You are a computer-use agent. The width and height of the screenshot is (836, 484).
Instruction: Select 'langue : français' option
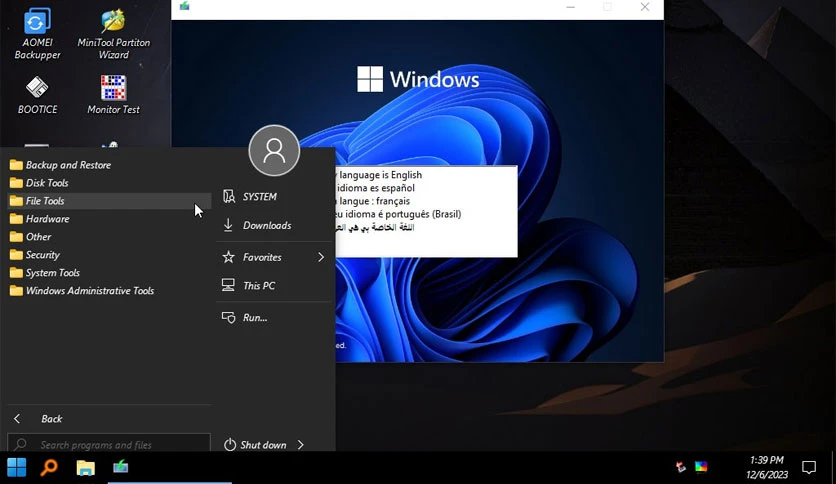coord(375,201)
